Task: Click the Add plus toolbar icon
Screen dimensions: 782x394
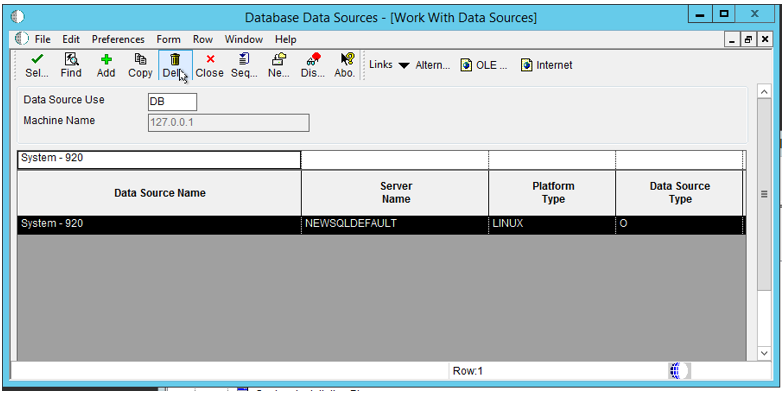Action: (x=106, y=60)
